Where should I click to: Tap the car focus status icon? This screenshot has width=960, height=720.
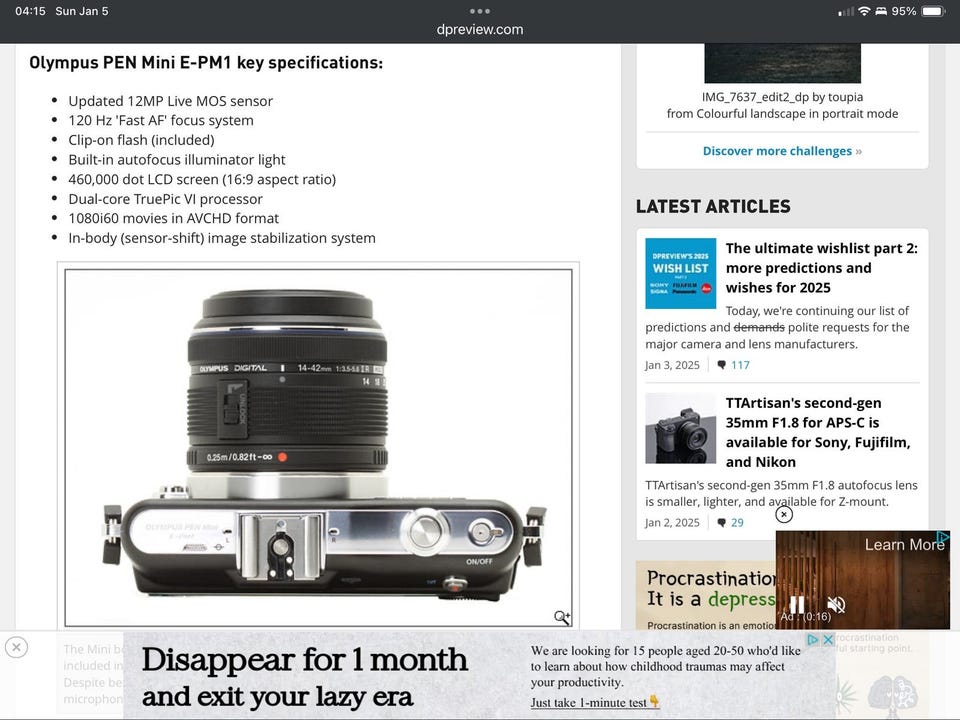point(881,11)
